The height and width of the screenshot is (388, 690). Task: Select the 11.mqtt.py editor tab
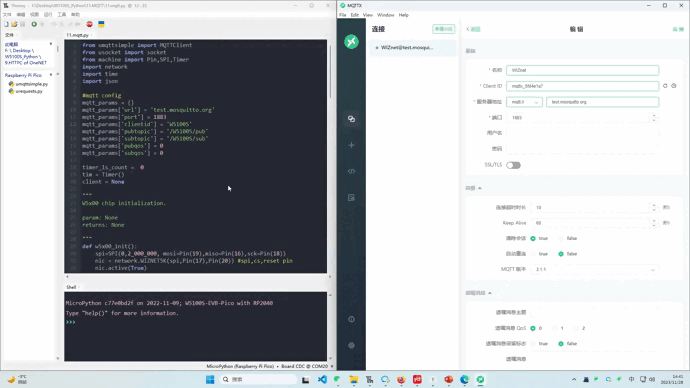(x=77, y=35)
